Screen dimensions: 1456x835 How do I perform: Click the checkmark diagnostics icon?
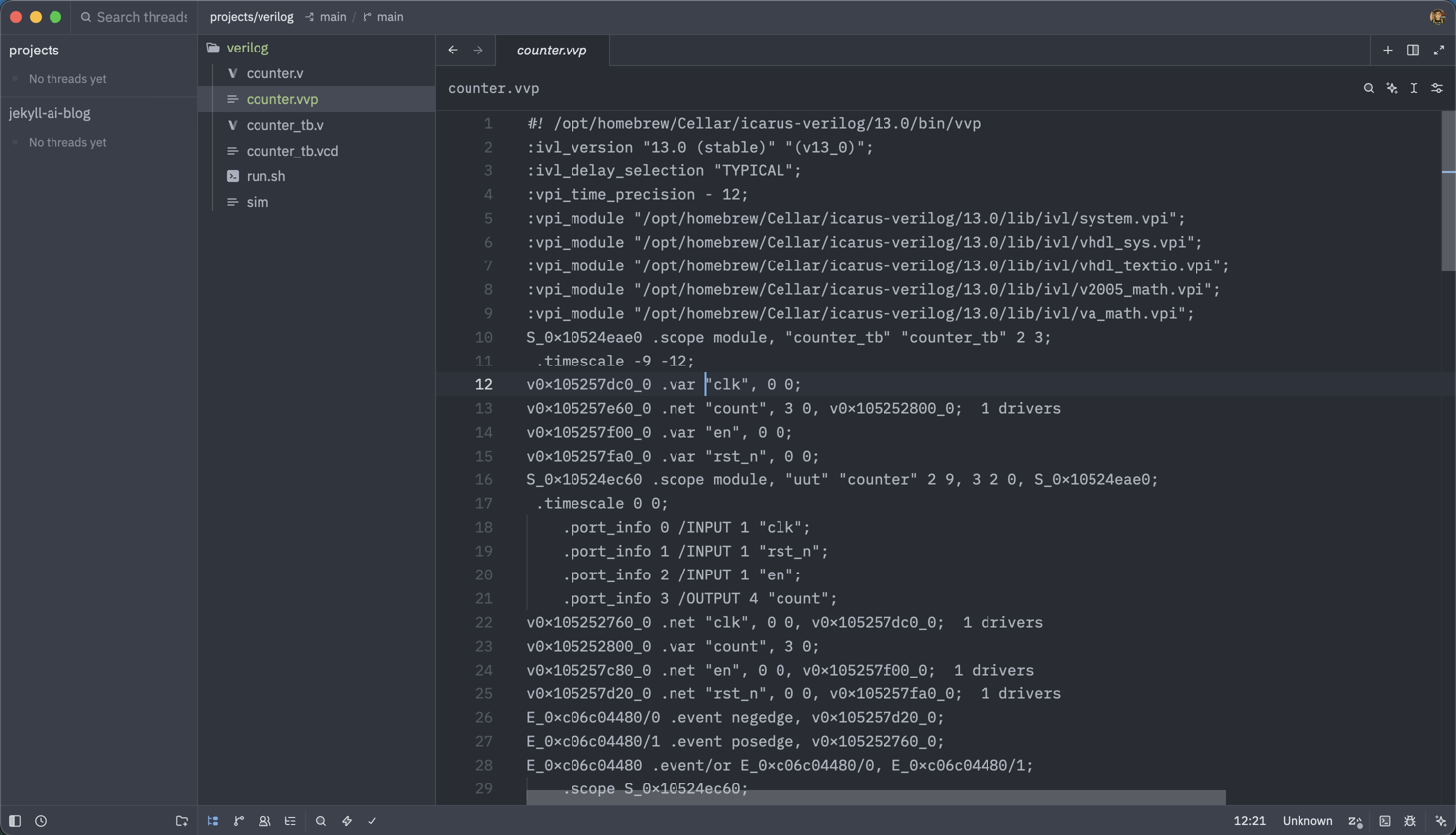[x=372, y=821]
